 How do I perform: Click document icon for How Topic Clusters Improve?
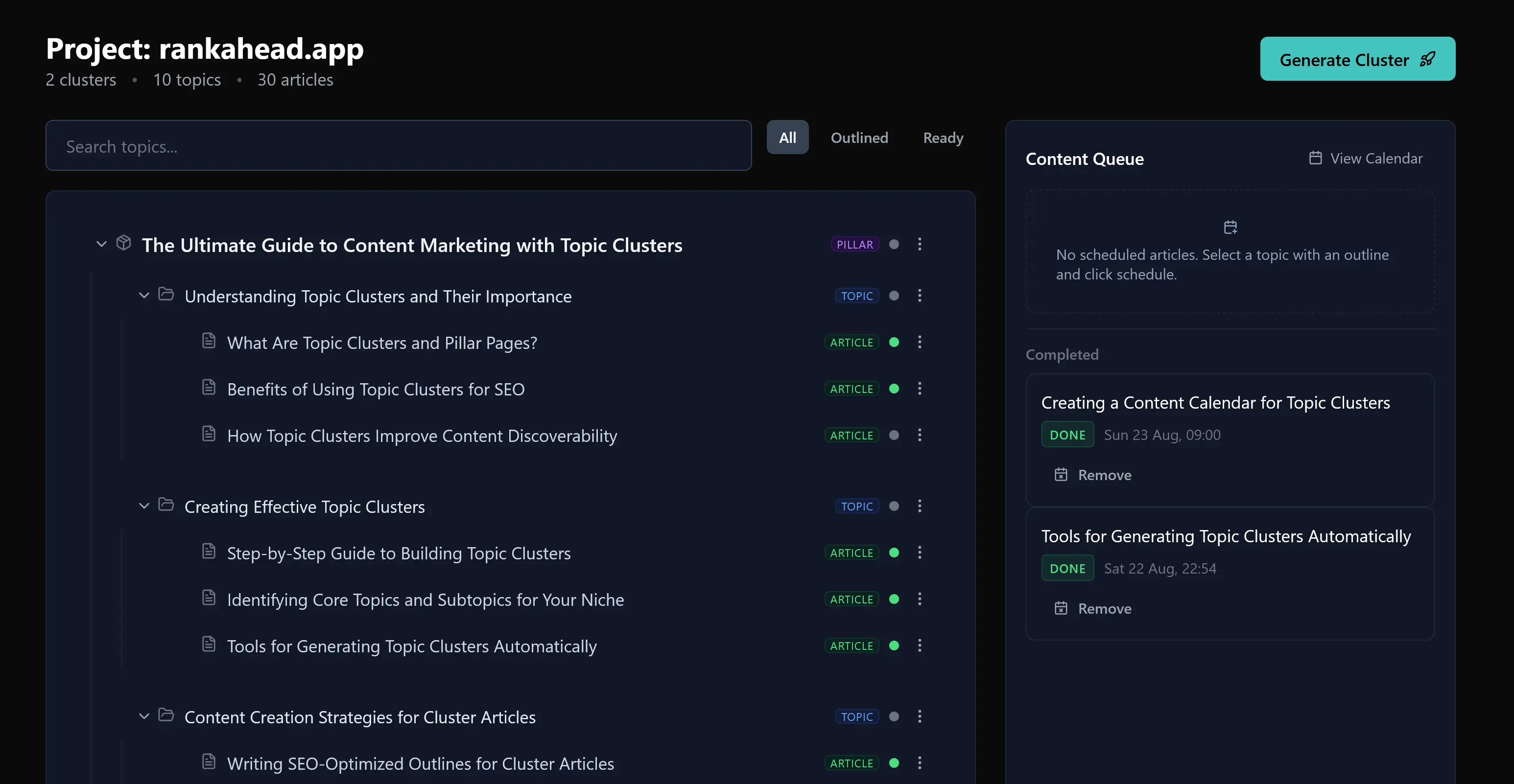pos(209,434)
